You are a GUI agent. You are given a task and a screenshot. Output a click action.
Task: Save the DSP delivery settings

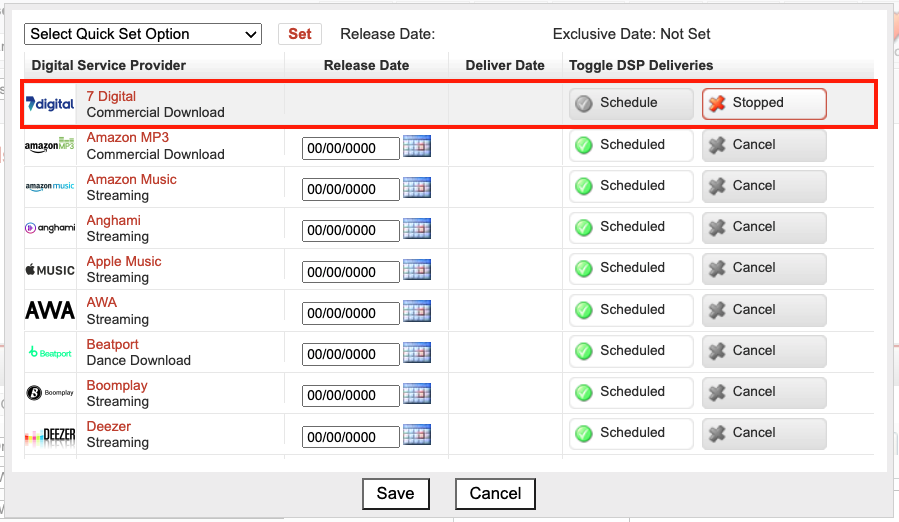click(x=396, y=493)
